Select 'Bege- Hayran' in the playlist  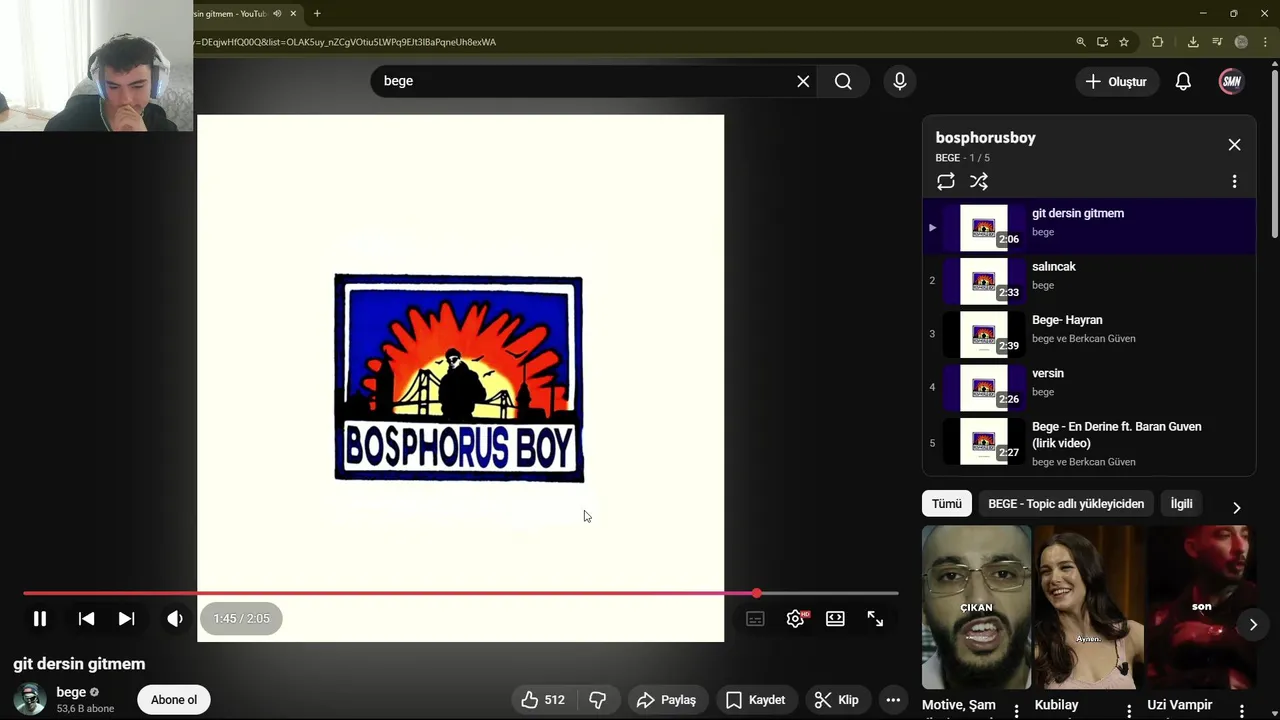[x=1089, y=333]
